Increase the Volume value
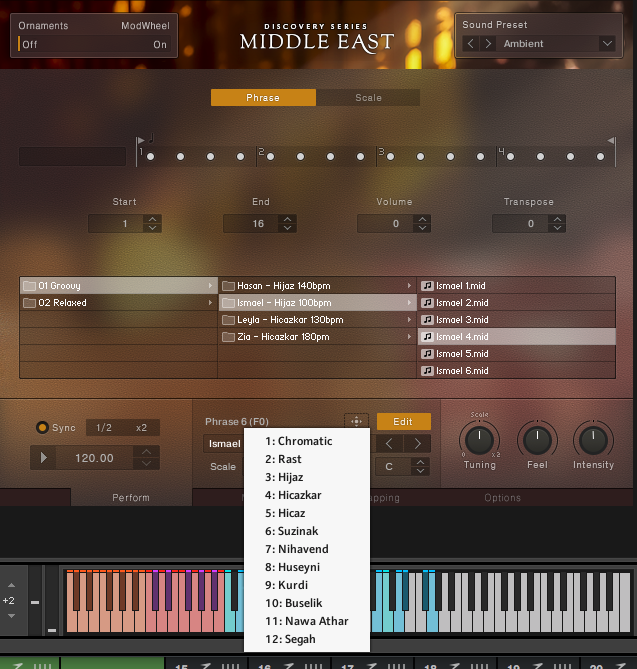The width and height of the screenshot is (637, 669). pyautogui.click(x=422, y=219)
